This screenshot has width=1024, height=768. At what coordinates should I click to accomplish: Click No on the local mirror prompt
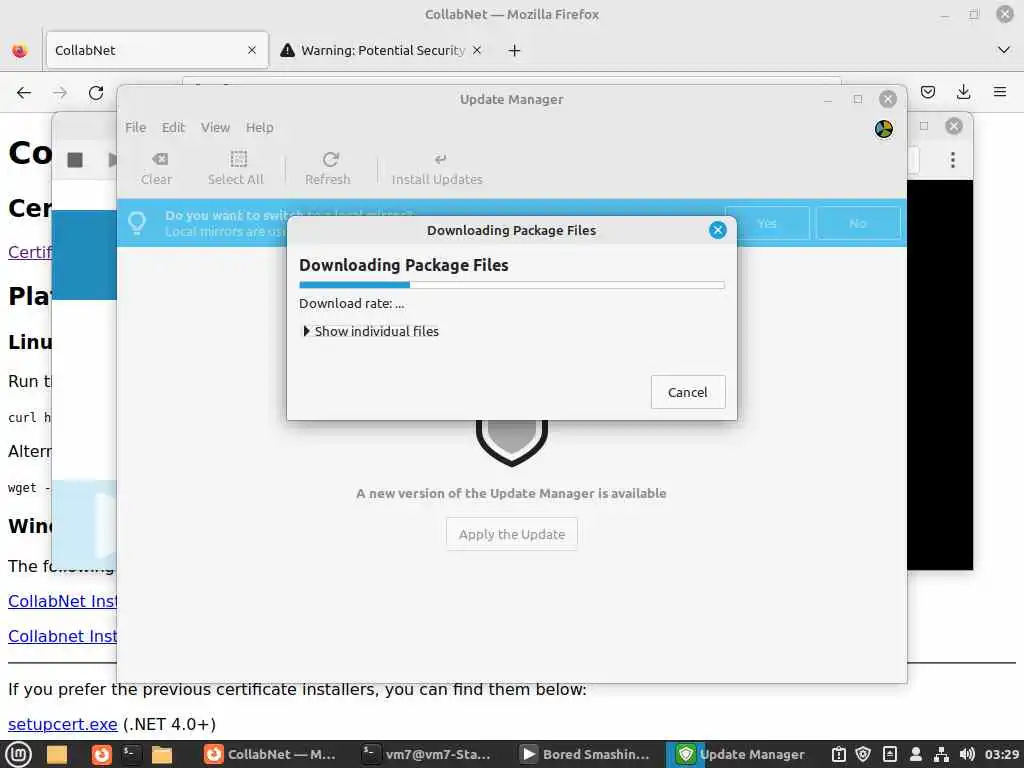[x=857, y=223]
